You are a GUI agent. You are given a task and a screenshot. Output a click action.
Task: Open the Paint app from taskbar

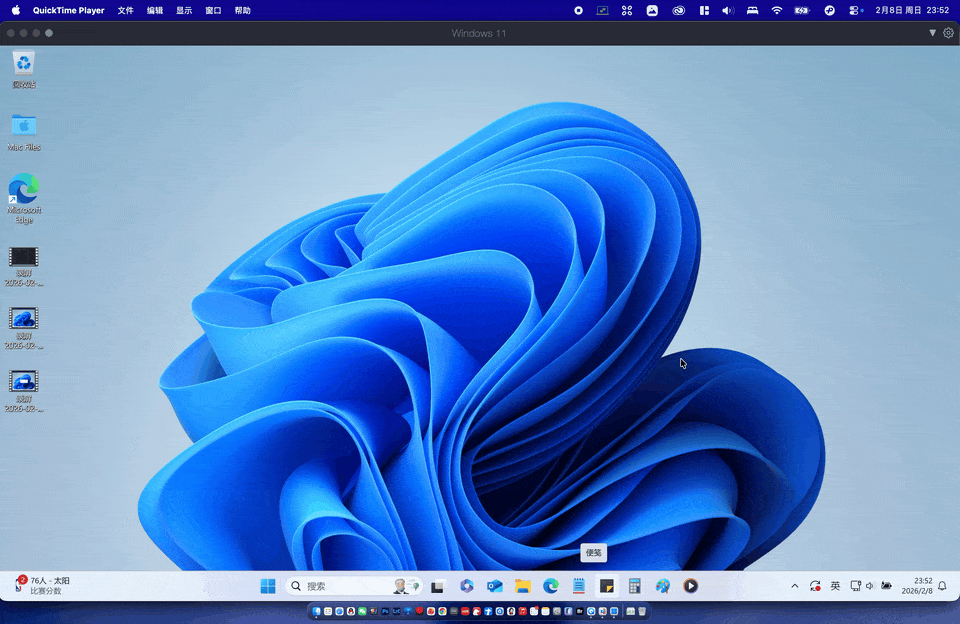[x=662, y=586]
